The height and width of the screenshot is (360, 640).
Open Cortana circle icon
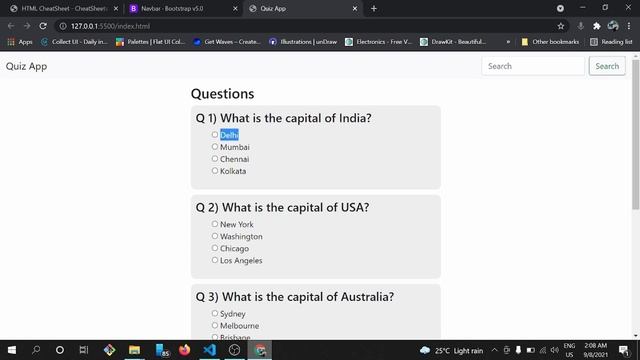pyautogui.click(x=60, y=350)
